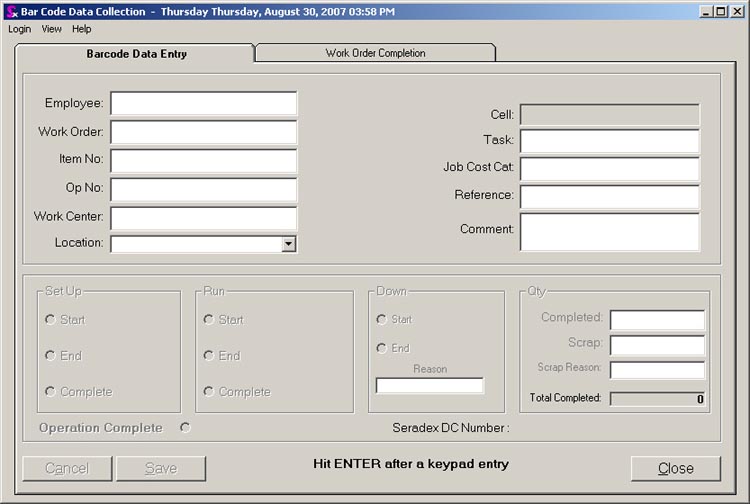Open the View menu
The image size is (750, 504).
tap(51, 29)
